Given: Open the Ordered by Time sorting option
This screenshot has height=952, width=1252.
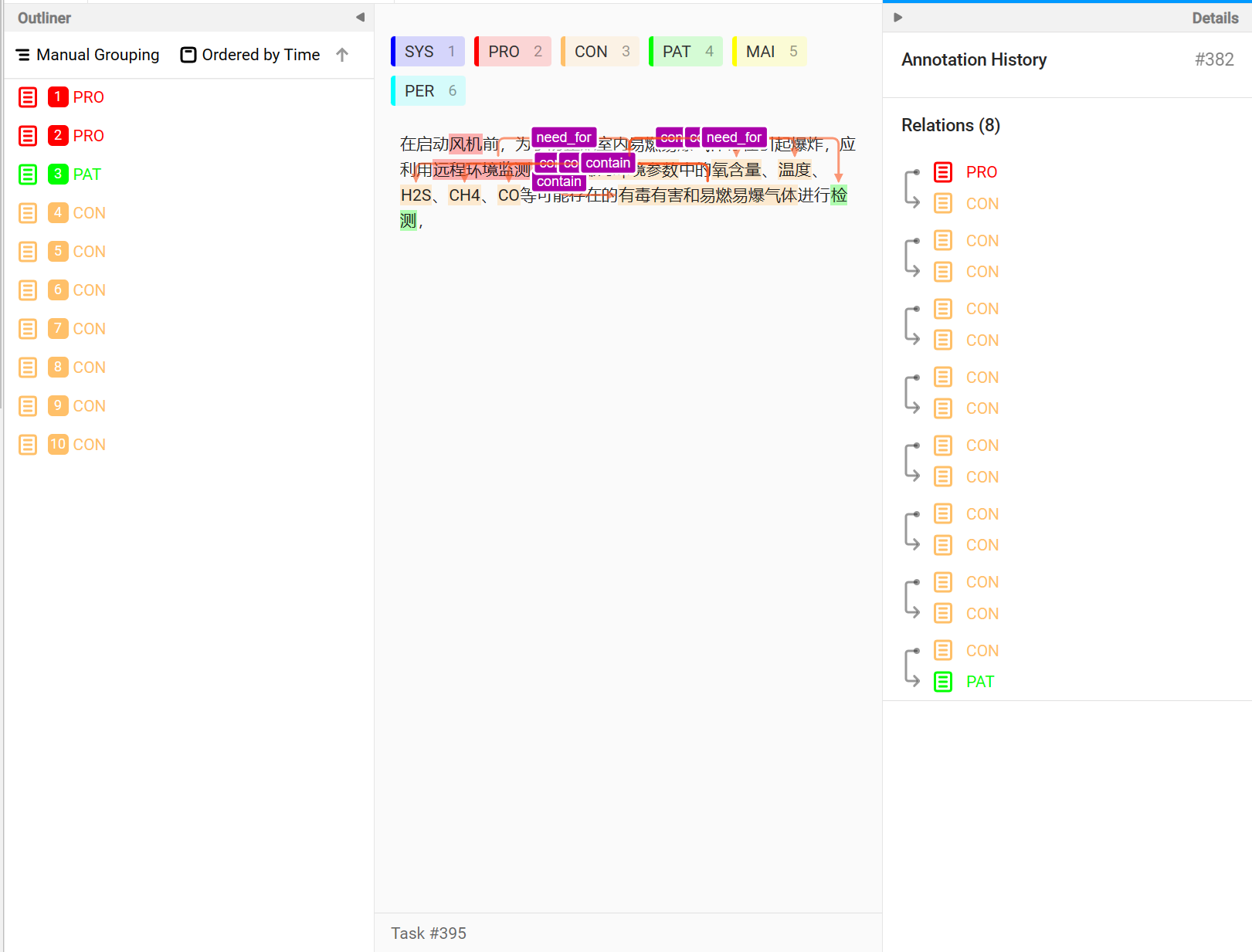Looking at the screenshot, I should point(250,55).
